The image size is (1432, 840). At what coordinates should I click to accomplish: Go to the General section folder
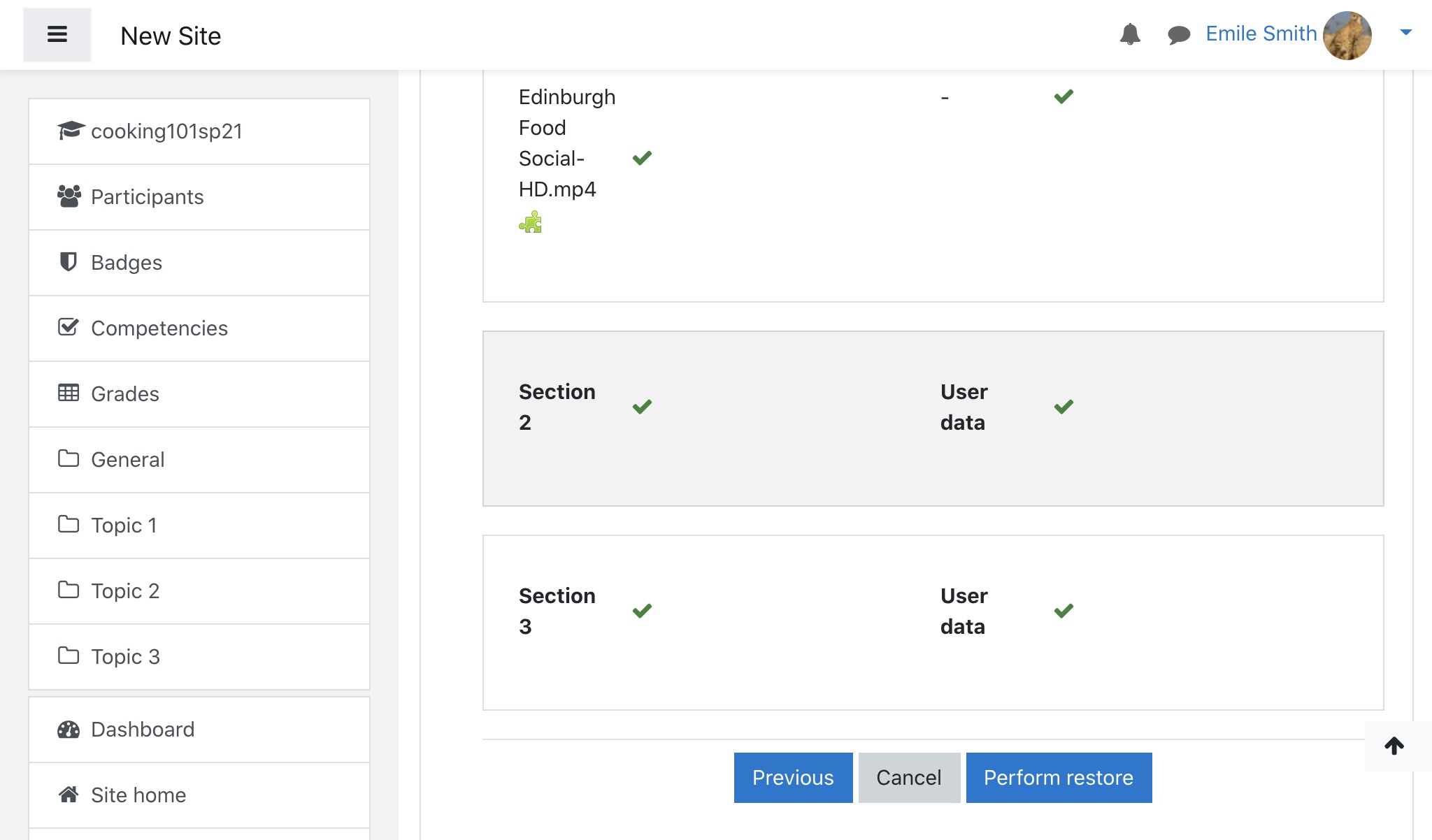pos(127,460)
